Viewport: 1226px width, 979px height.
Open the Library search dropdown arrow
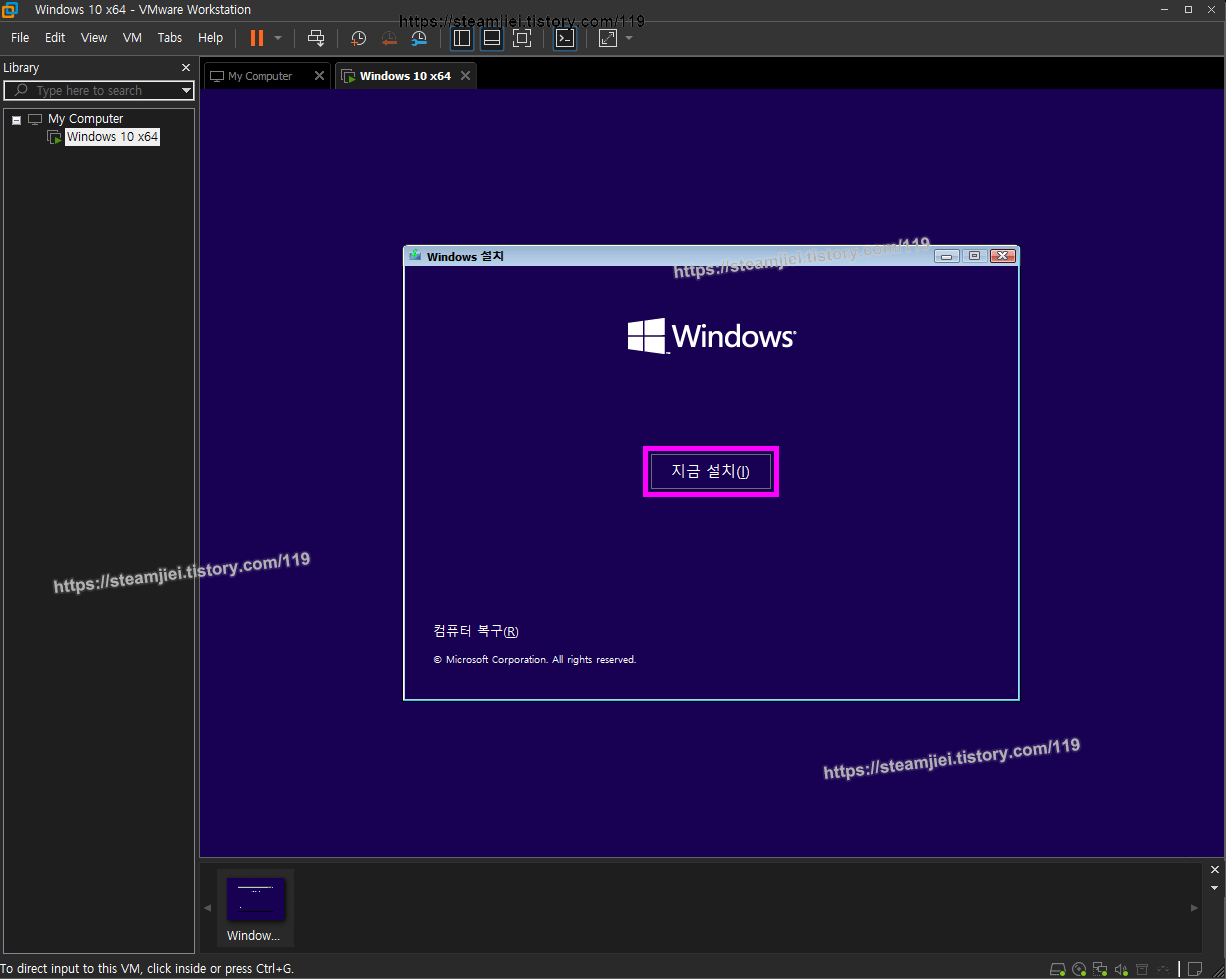(186, 91)
